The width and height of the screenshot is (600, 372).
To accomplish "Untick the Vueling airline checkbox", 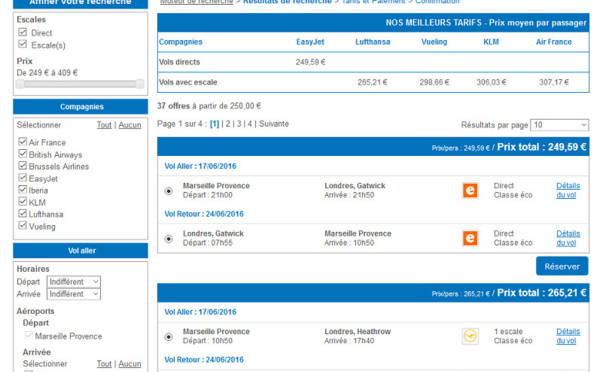I will 23,225.
